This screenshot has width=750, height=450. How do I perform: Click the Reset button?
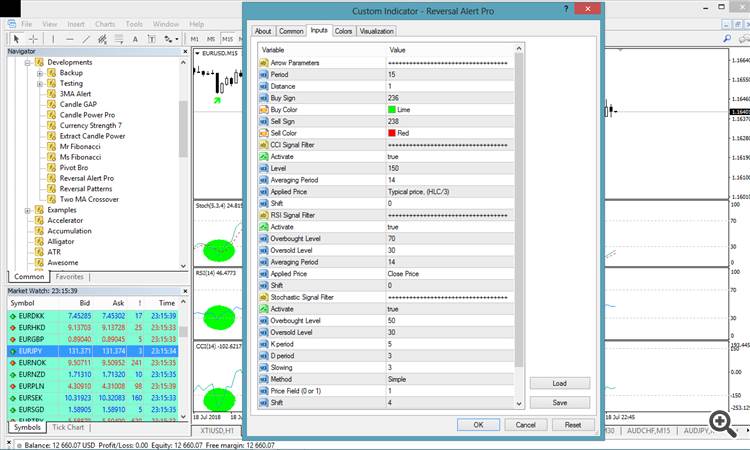tap(573, 425)
